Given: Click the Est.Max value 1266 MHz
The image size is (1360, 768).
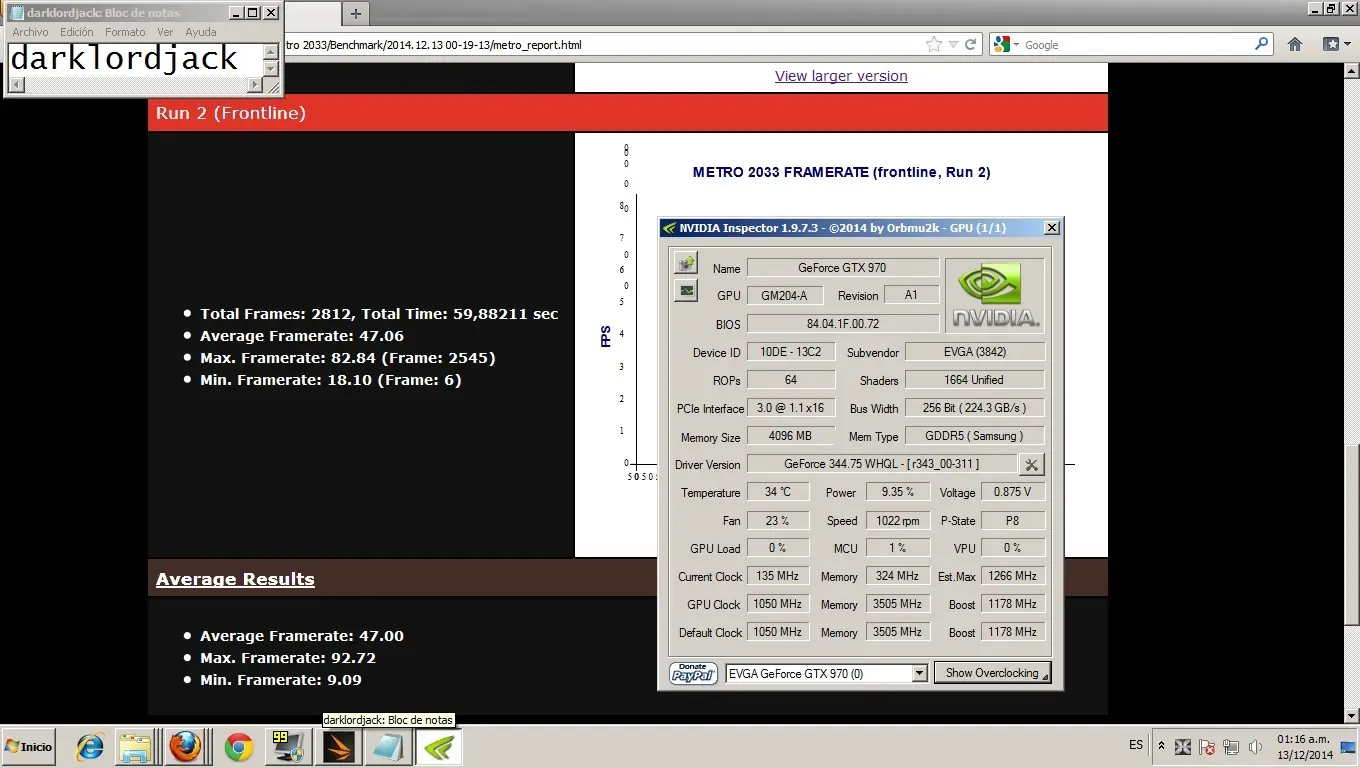Looking at the screenshot, I should click(x=1012, y=576).
